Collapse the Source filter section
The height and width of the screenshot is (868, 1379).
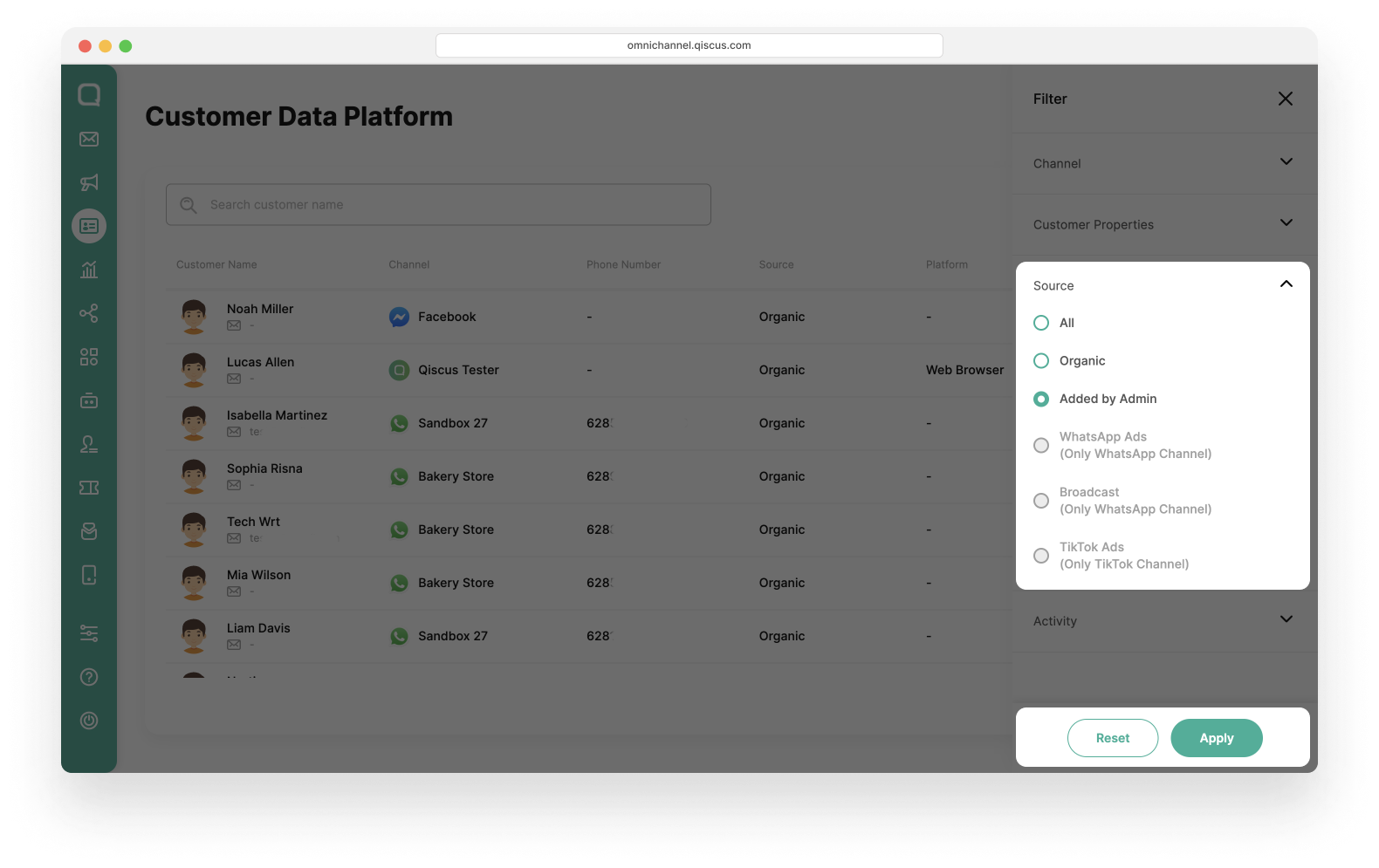[x=1286, y=284]
